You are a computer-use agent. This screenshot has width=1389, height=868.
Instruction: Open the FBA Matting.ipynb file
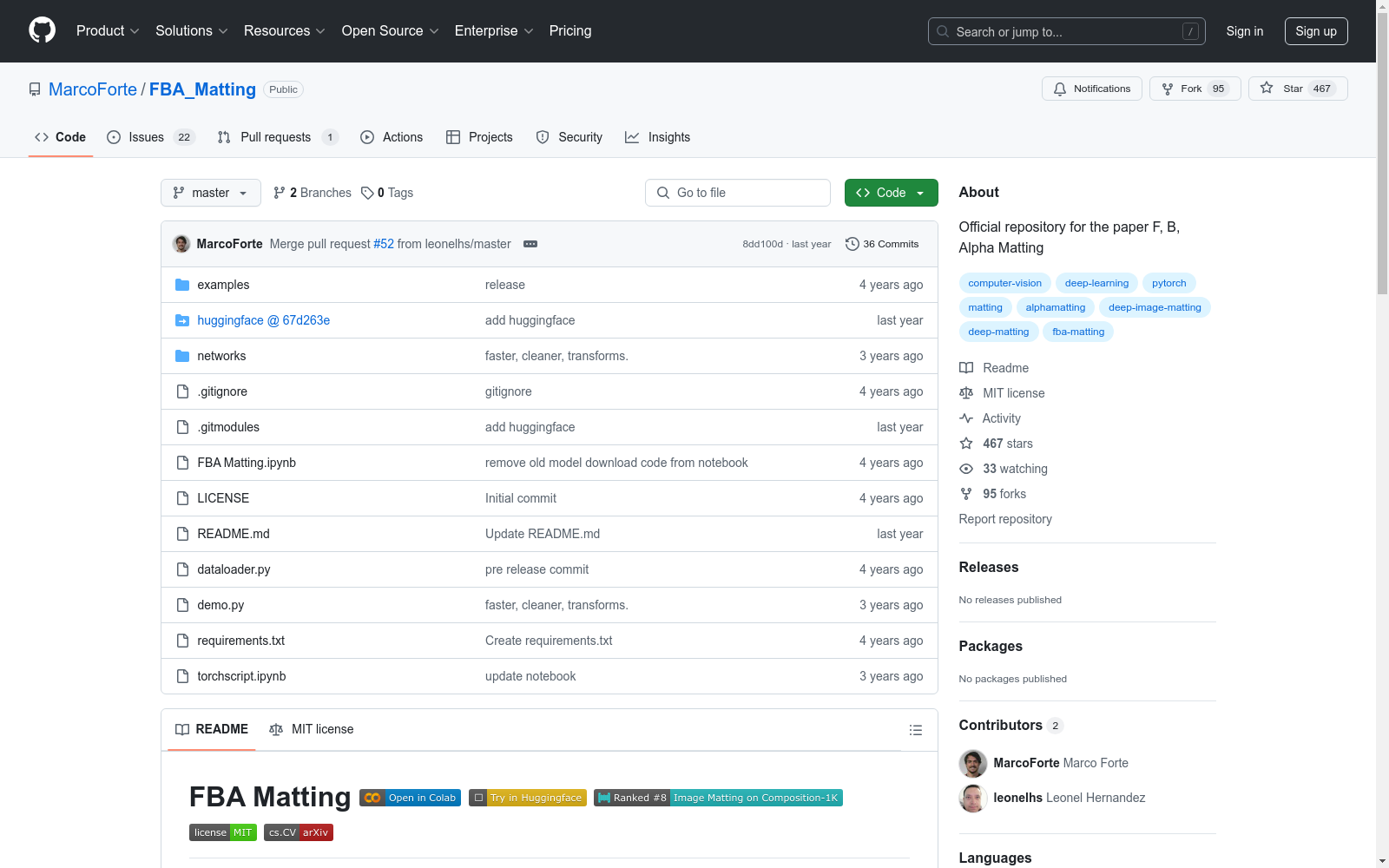point(247,463)
